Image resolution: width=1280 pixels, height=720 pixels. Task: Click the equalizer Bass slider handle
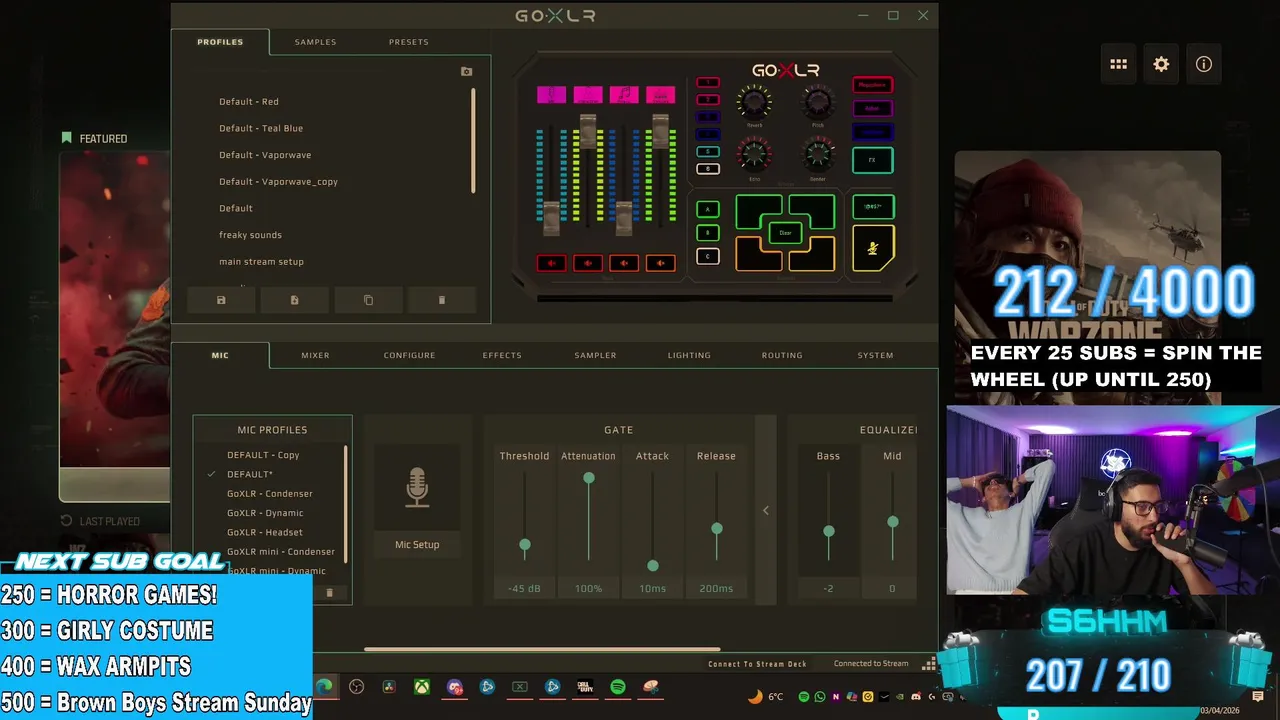(829, 530)
